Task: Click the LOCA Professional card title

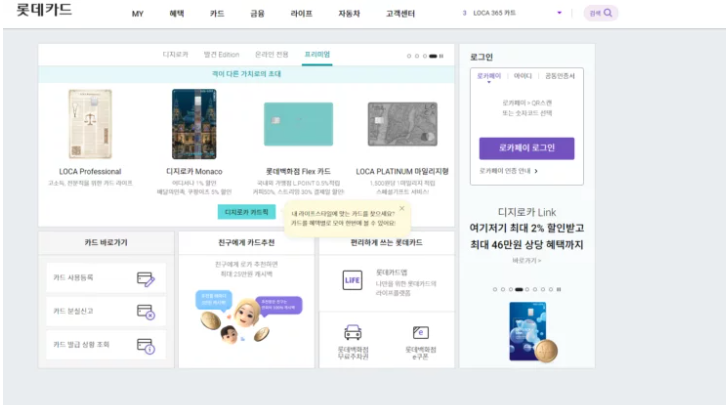Action: point(90,171)
